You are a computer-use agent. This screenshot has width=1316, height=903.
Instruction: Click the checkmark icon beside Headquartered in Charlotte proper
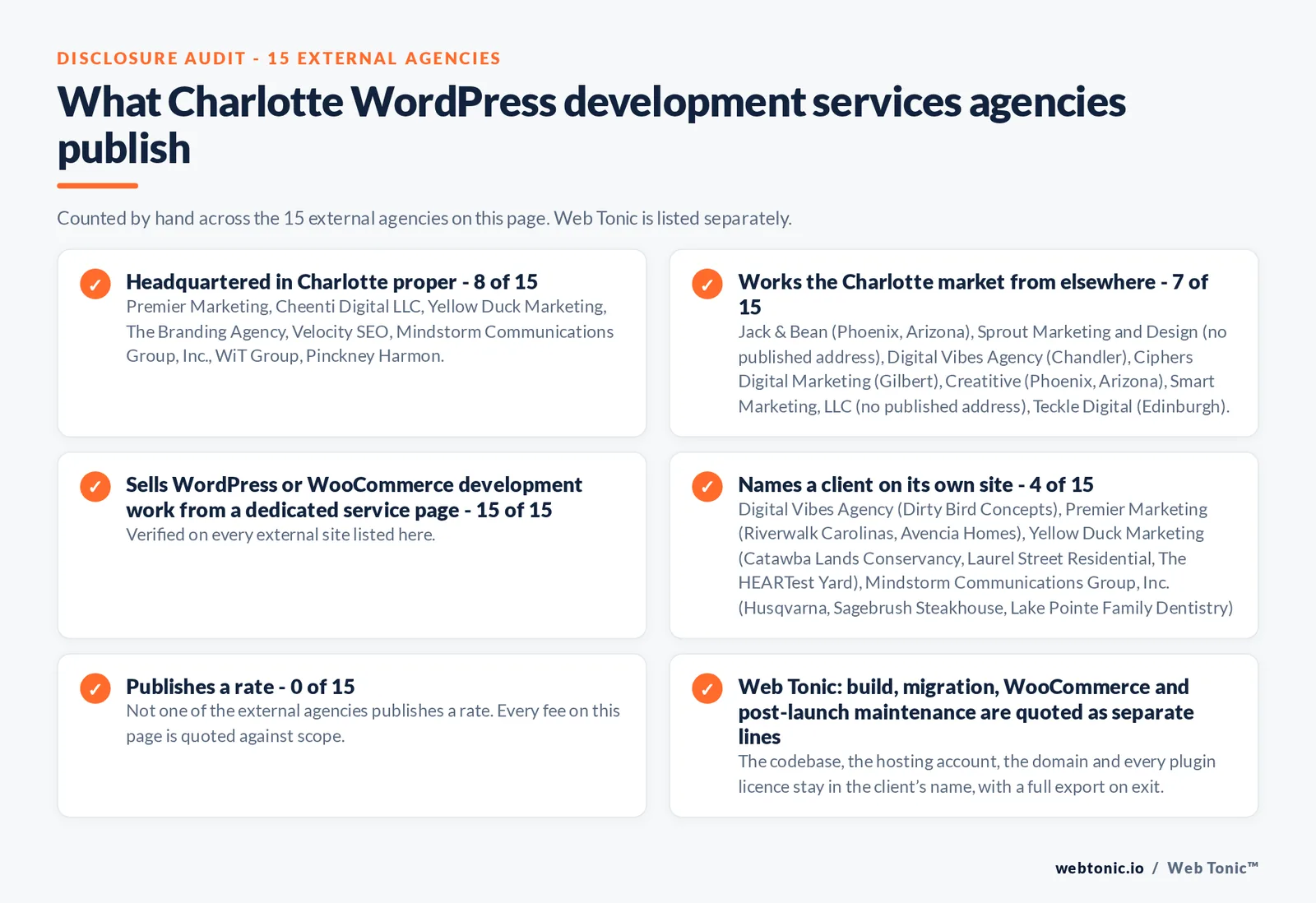(x=95, y=284)
